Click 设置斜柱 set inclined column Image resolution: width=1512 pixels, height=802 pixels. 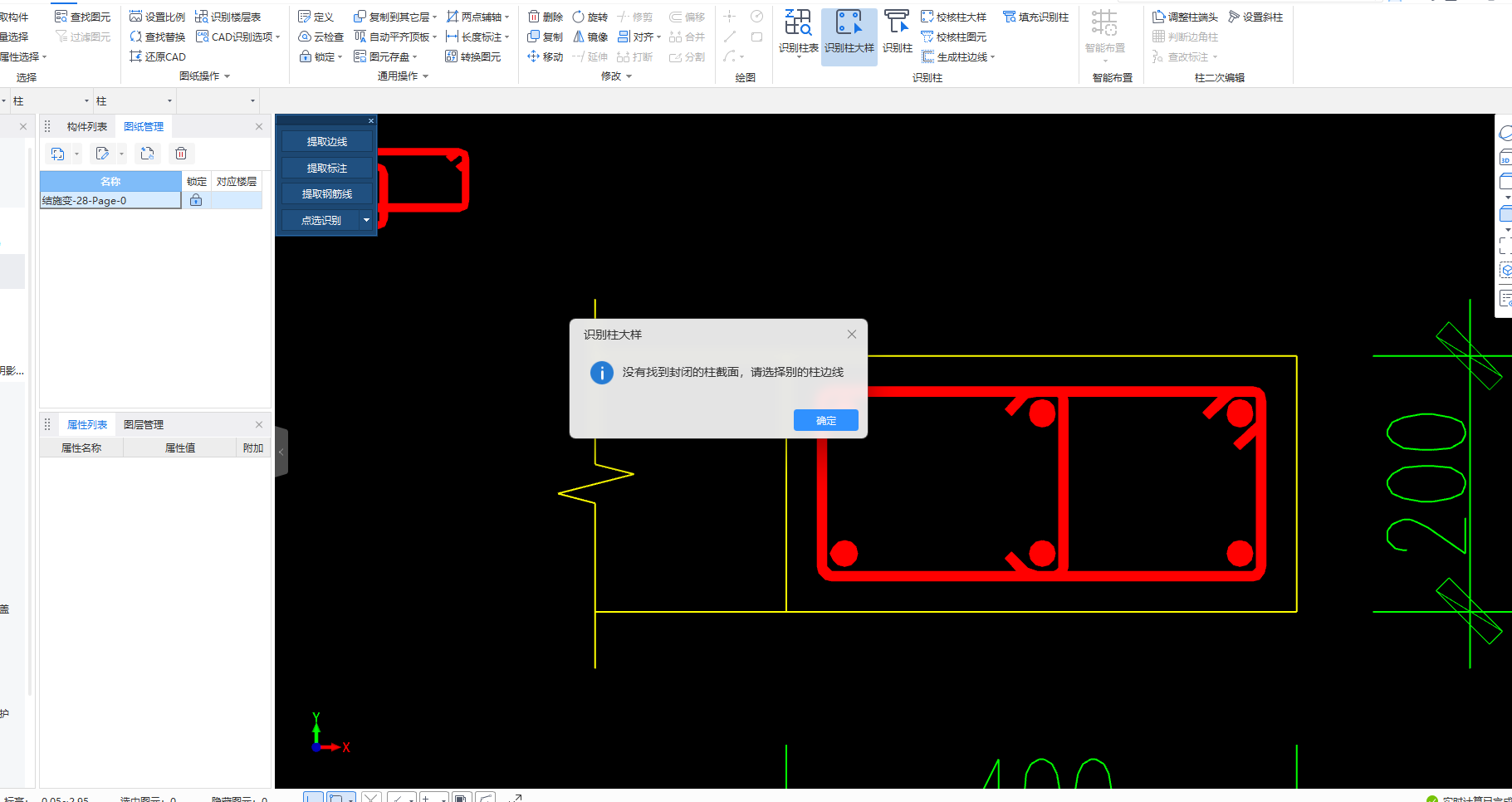click(x=1255, y=17)
